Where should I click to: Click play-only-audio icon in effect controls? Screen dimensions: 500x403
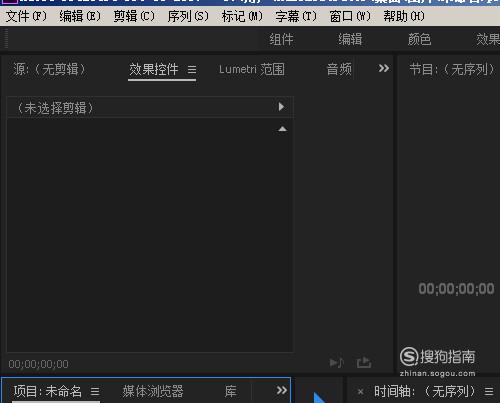tap(336, 363)
